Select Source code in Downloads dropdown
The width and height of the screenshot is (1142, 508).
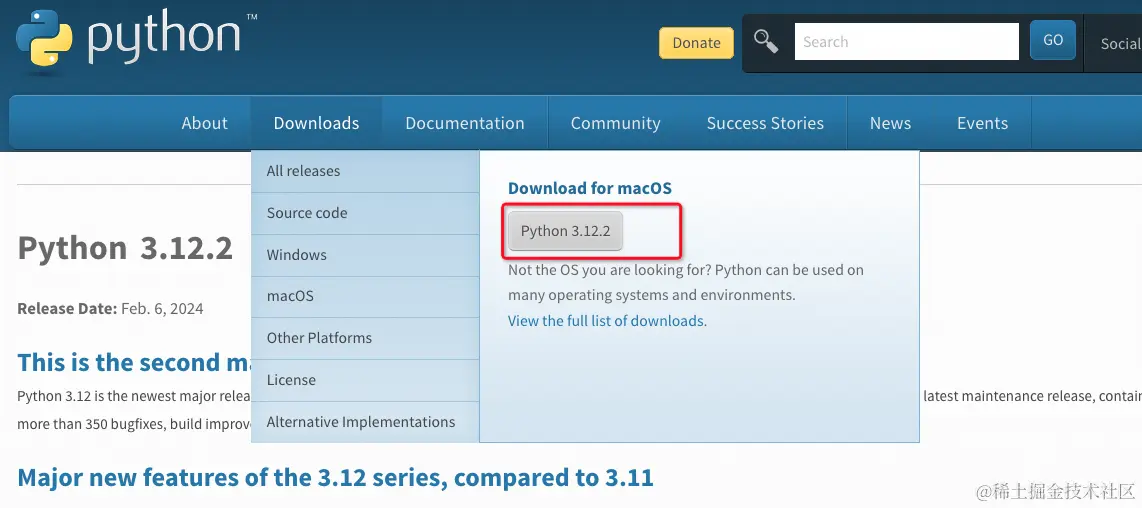pyautogui.click(x=365, y=214)
